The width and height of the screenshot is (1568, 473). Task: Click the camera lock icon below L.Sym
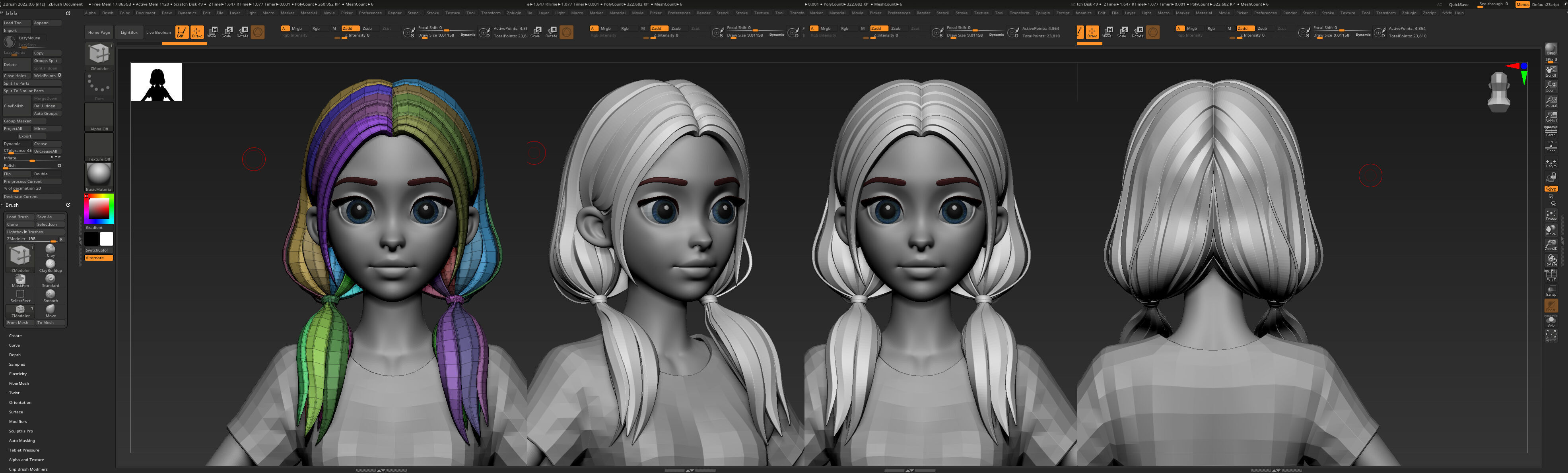(1551, 177)
